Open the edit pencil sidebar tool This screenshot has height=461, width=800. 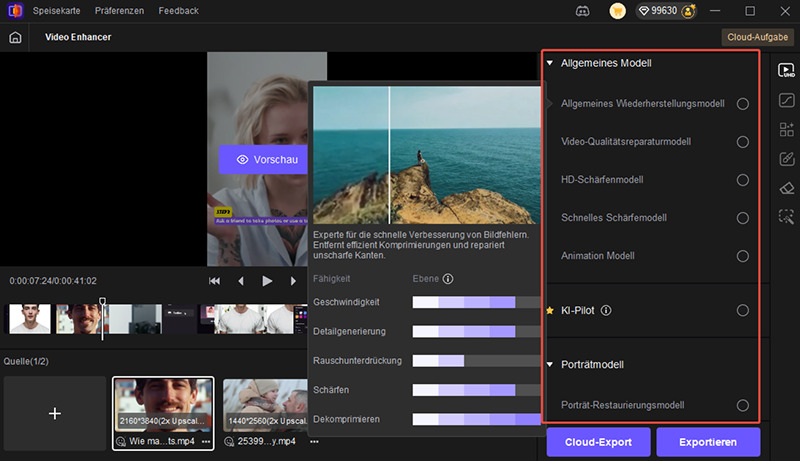(x=786, y=159)
